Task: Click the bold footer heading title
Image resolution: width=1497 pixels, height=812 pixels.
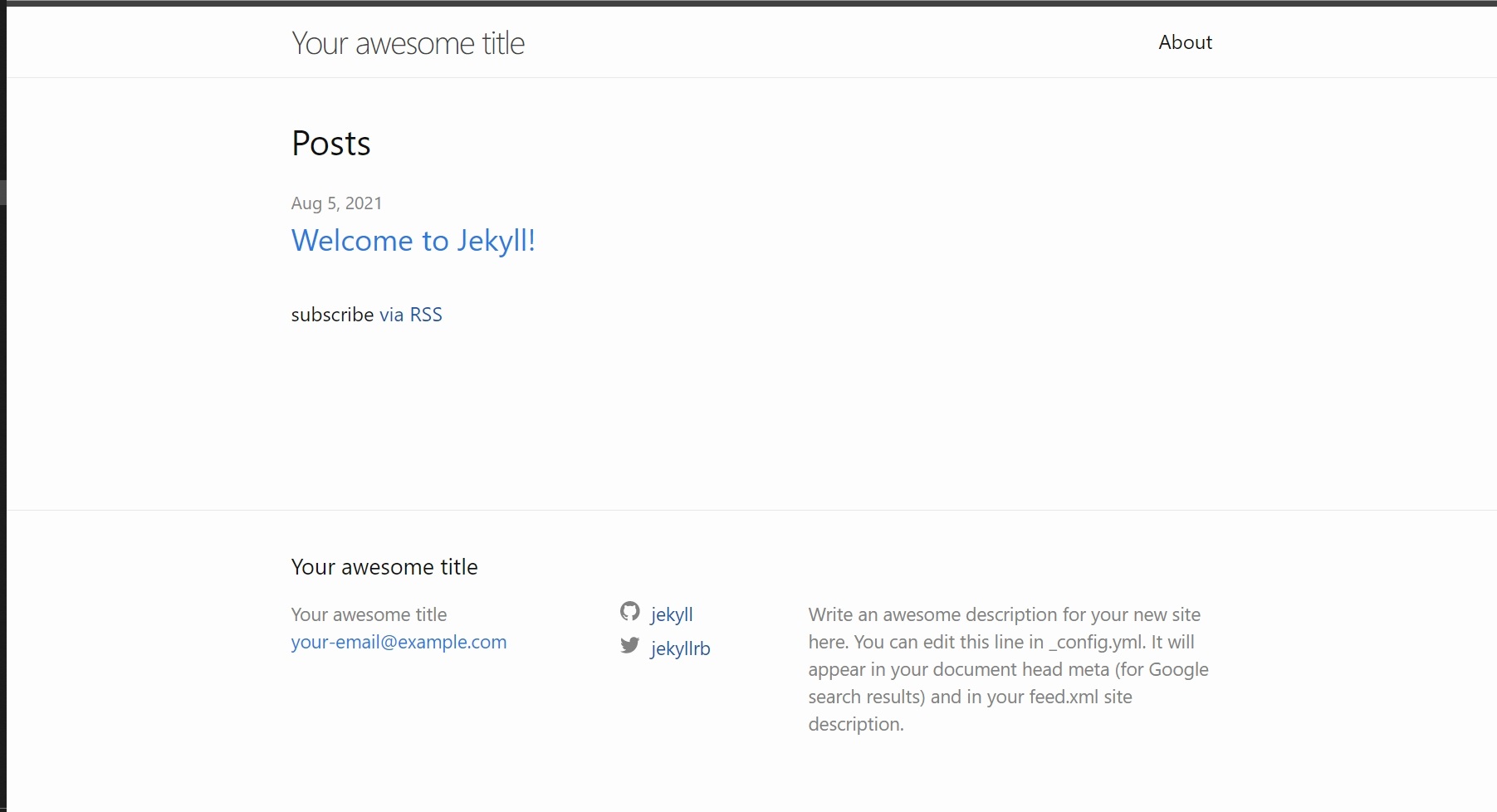Action: coord(384,567)
